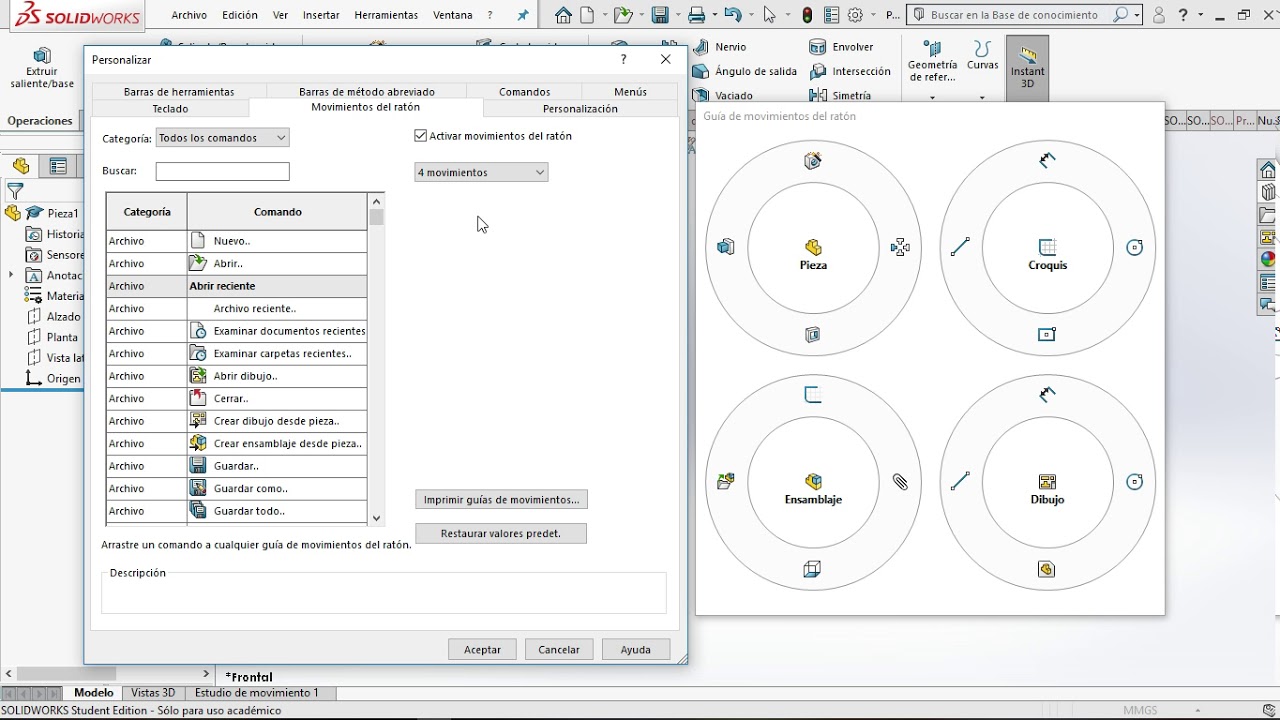Select the Intersección feature tool
This screenshot has height=720, width=1280.
[850, 71]
